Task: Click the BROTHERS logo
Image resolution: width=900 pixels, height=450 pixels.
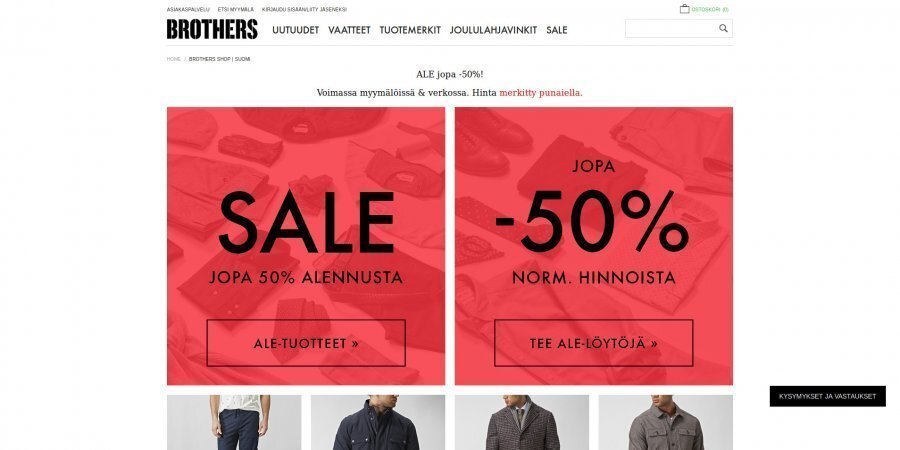Action: [212, 29]
